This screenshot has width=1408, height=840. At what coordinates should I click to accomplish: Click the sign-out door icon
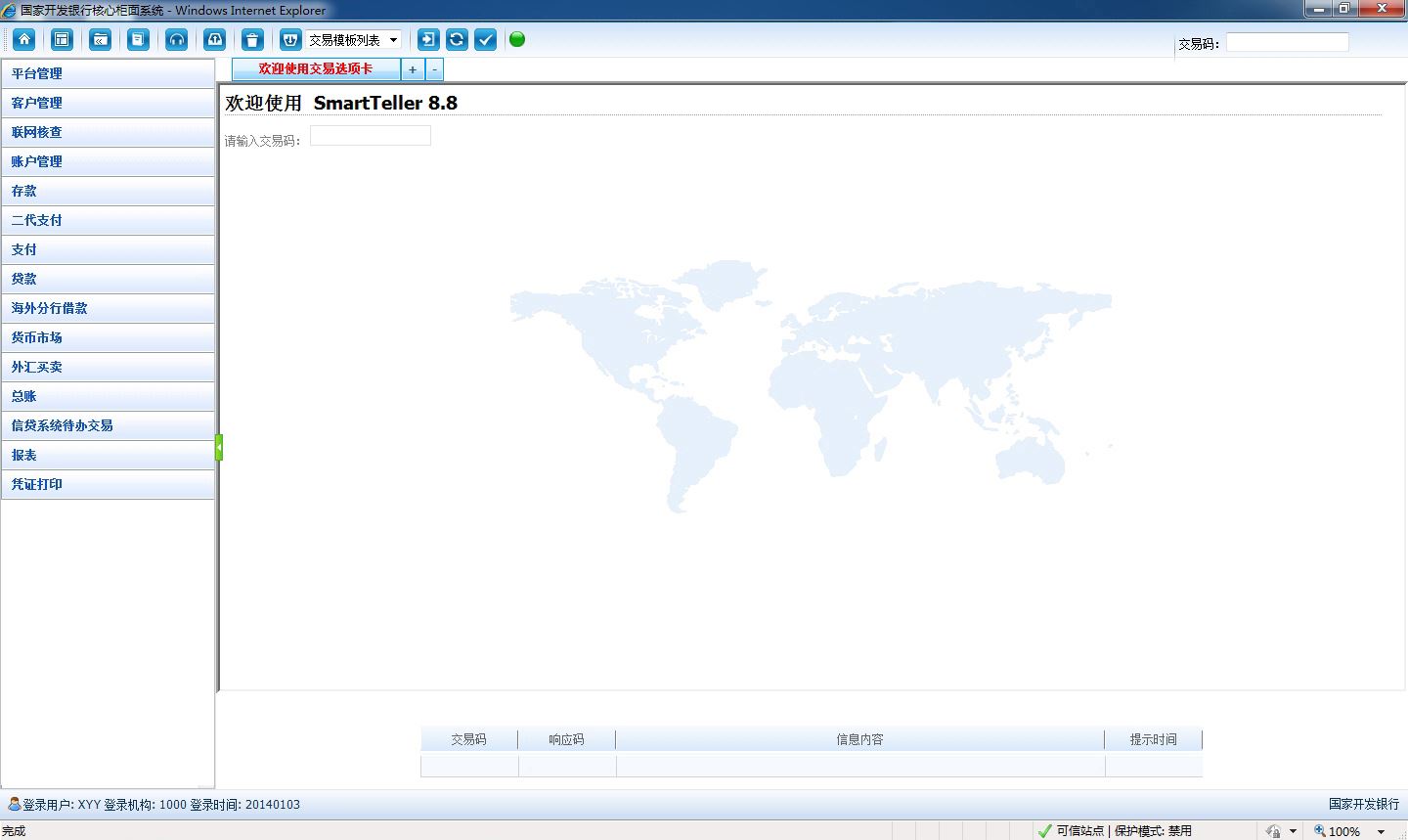click(427, 39)
